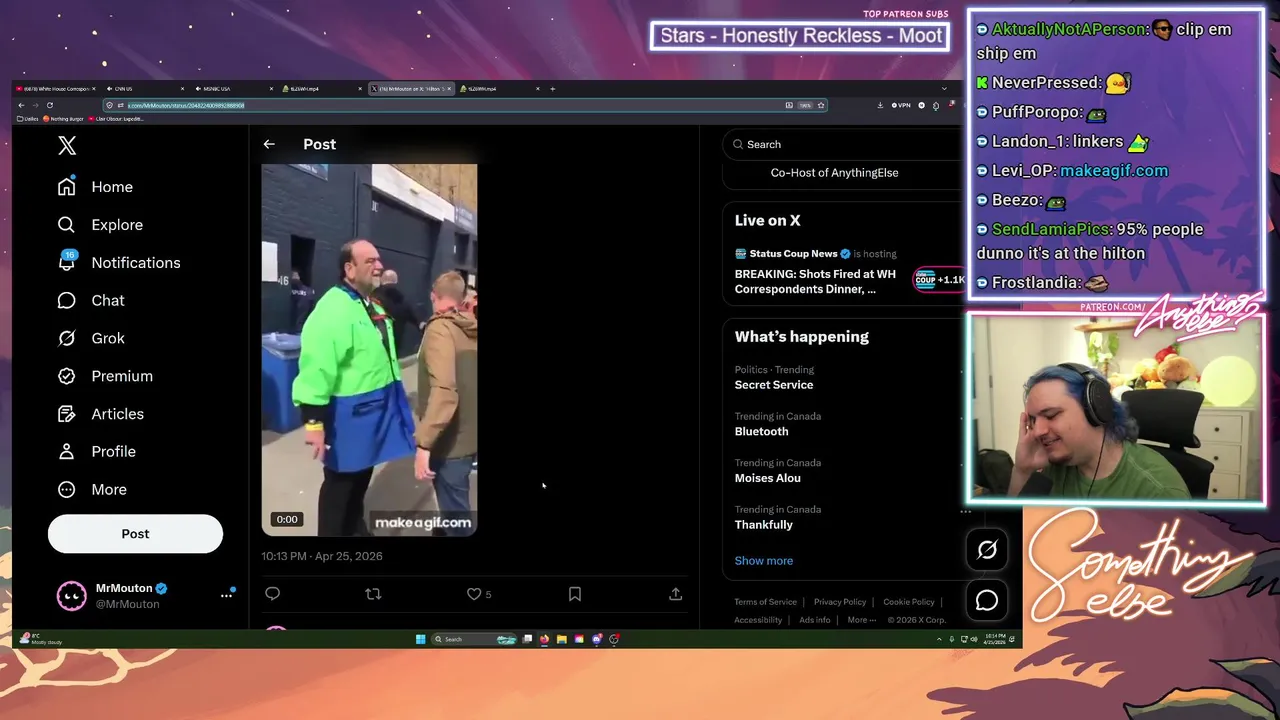This screenshot has height=720, width=1280.
Task: Go back with the Post arrow
Action: (x=269, y=144)
